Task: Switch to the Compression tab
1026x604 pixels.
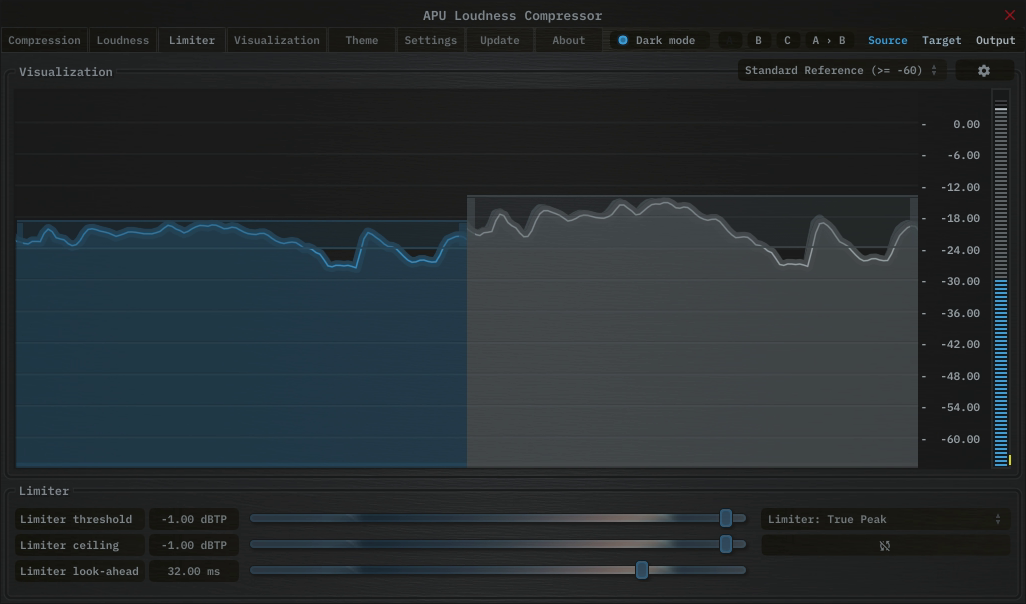Action: (44, 40)
